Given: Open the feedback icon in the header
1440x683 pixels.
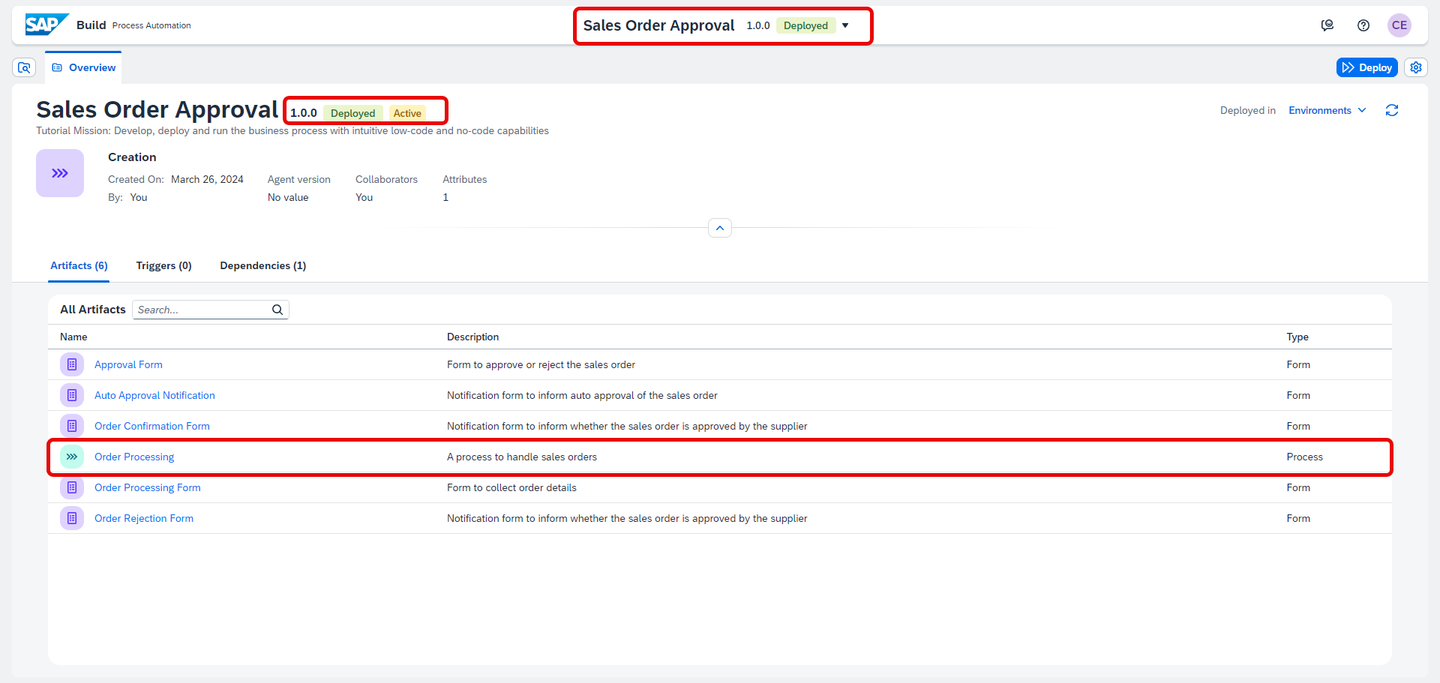Looking at the screenshot, I should pos(1327,25).
